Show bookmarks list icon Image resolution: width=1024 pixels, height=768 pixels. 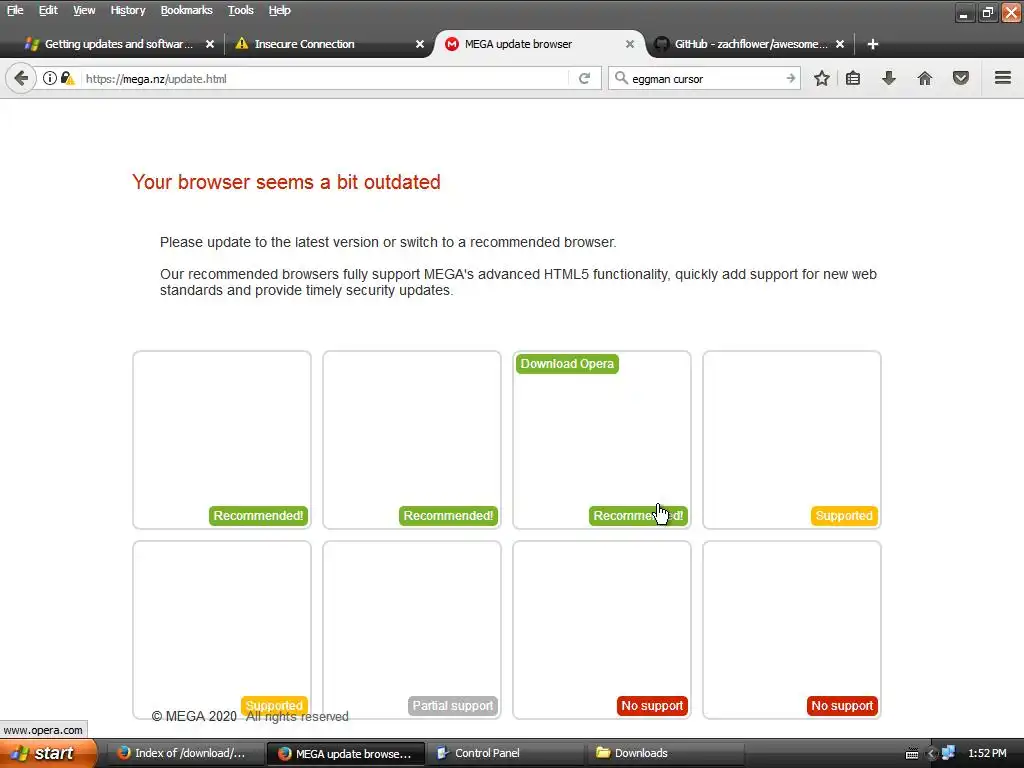coord(853,78)
